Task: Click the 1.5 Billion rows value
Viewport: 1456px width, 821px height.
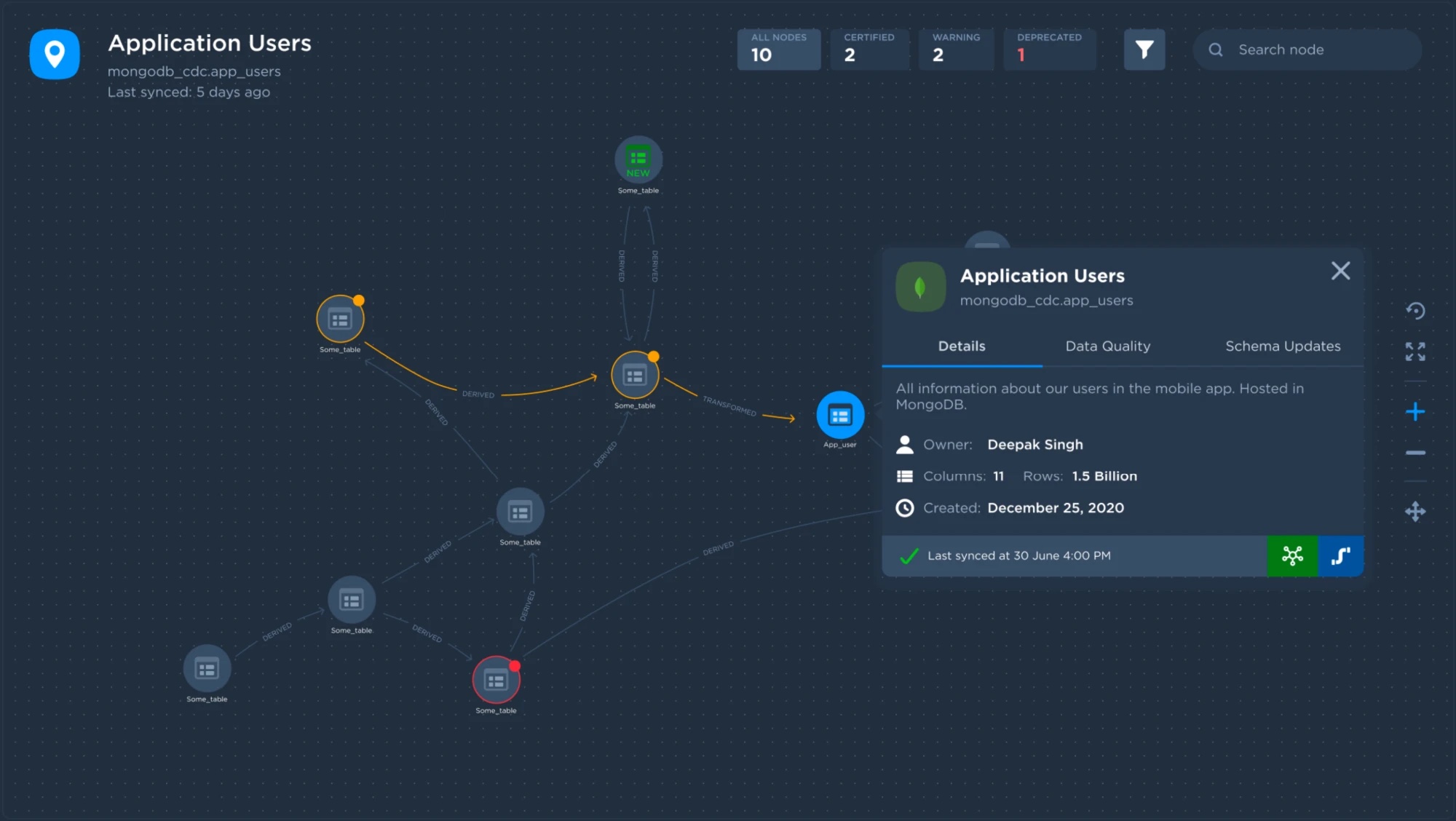Action: point(1104,476)
